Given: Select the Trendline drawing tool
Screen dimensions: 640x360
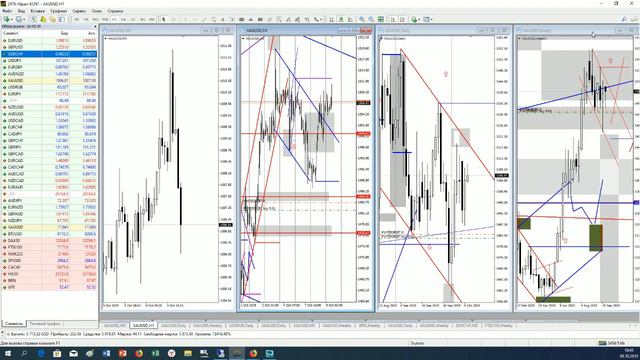Looking at the screenshot, I should pyautogui.click(x=204, y=19).
